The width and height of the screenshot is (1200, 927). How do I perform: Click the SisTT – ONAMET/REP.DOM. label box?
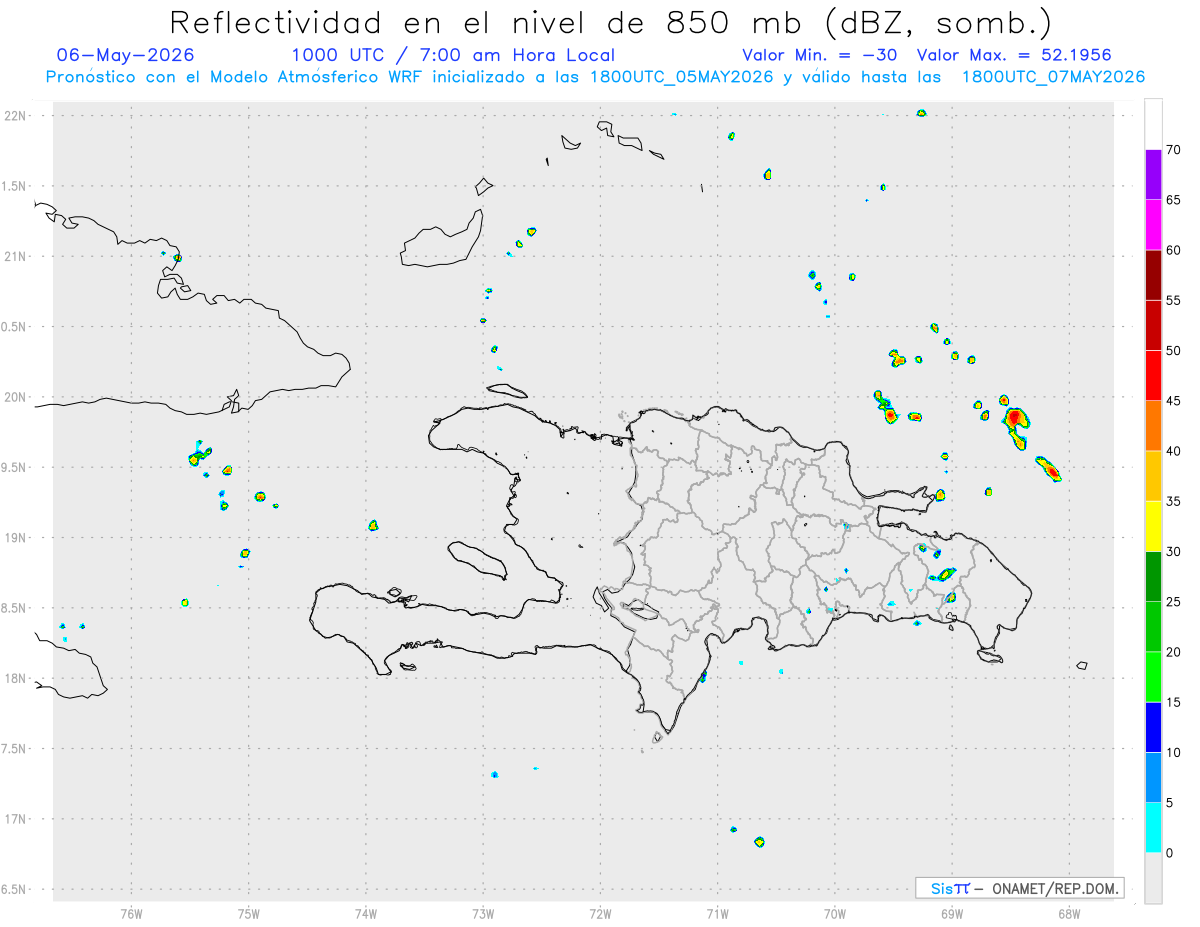pos(1019,888)
